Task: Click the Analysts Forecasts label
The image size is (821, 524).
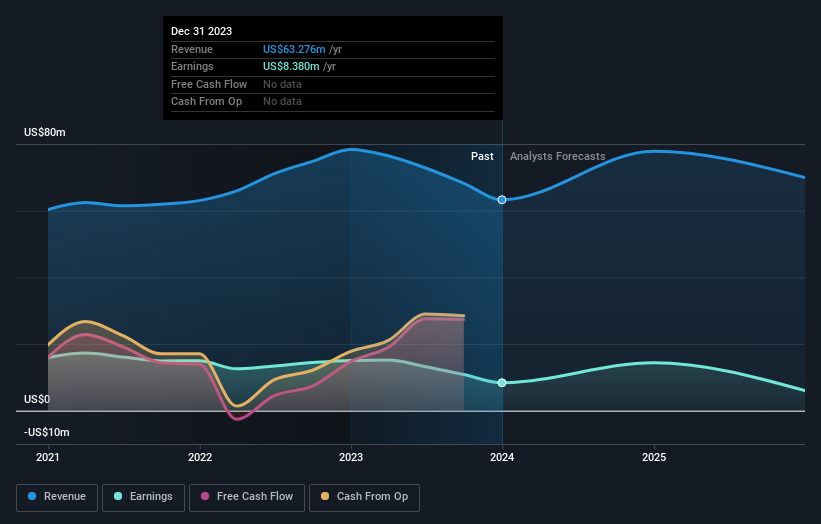Action: 558,157
